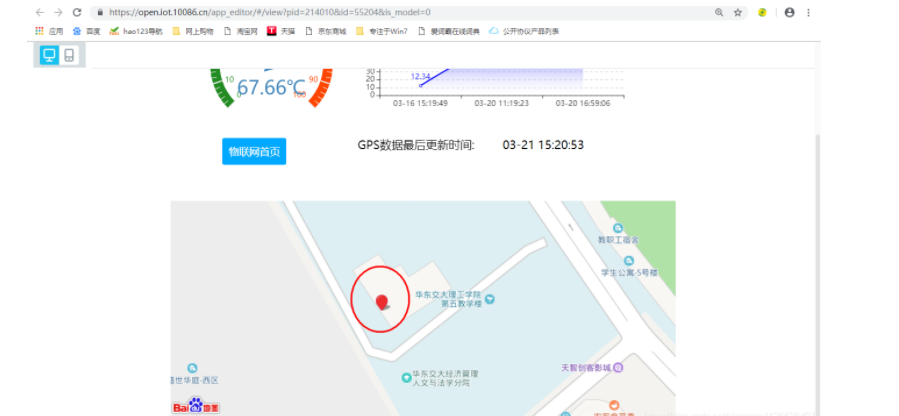
Task: Open Chrome three-dot menu
Action: point(808,12)
